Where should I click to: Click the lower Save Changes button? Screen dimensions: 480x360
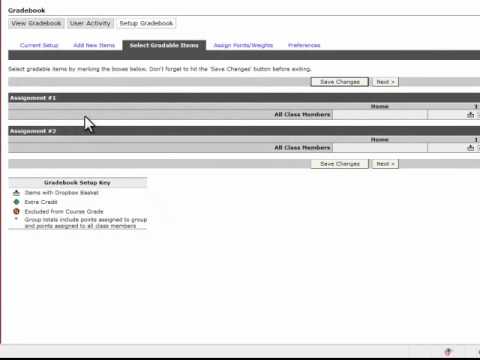[340, 164]
